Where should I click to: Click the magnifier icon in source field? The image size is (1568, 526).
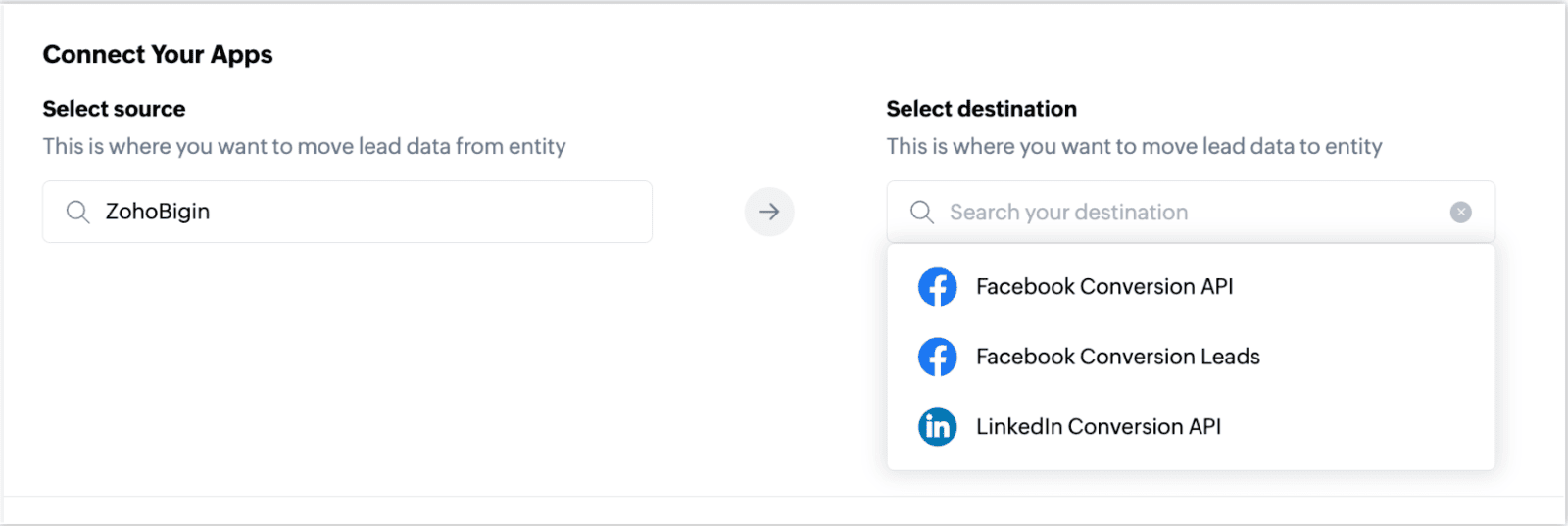[x=77, y=212]
